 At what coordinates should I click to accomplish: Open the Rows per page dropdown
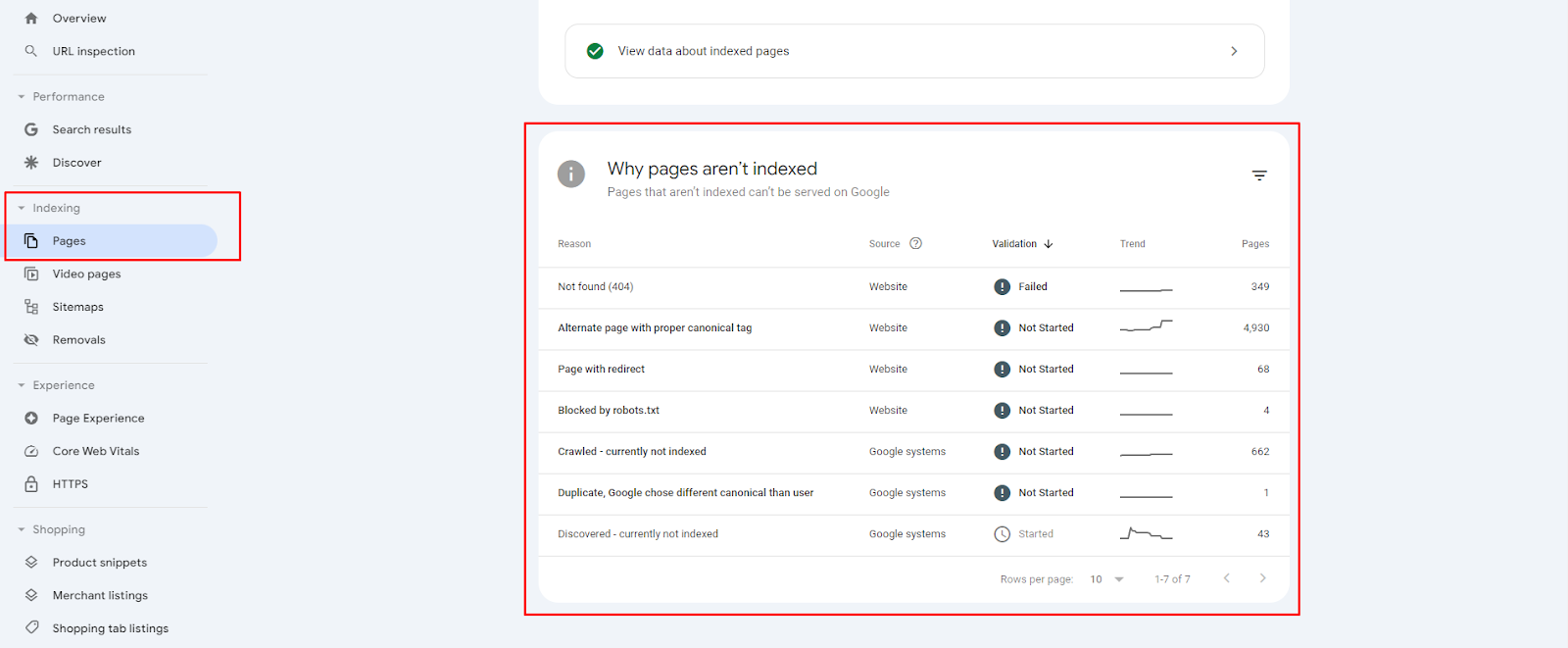coord(1107,579)
